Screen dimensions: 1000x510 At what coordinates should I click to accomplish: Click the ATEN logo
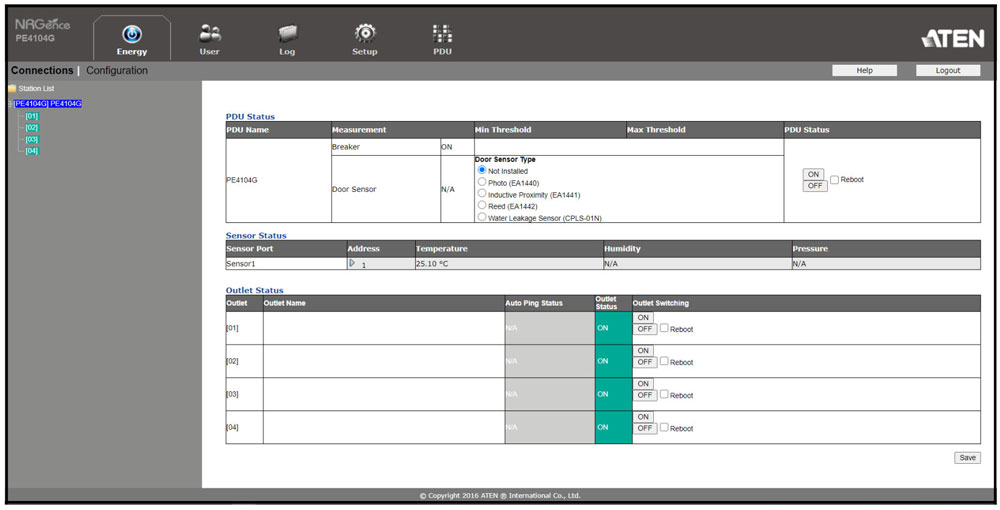pos(952,38)
